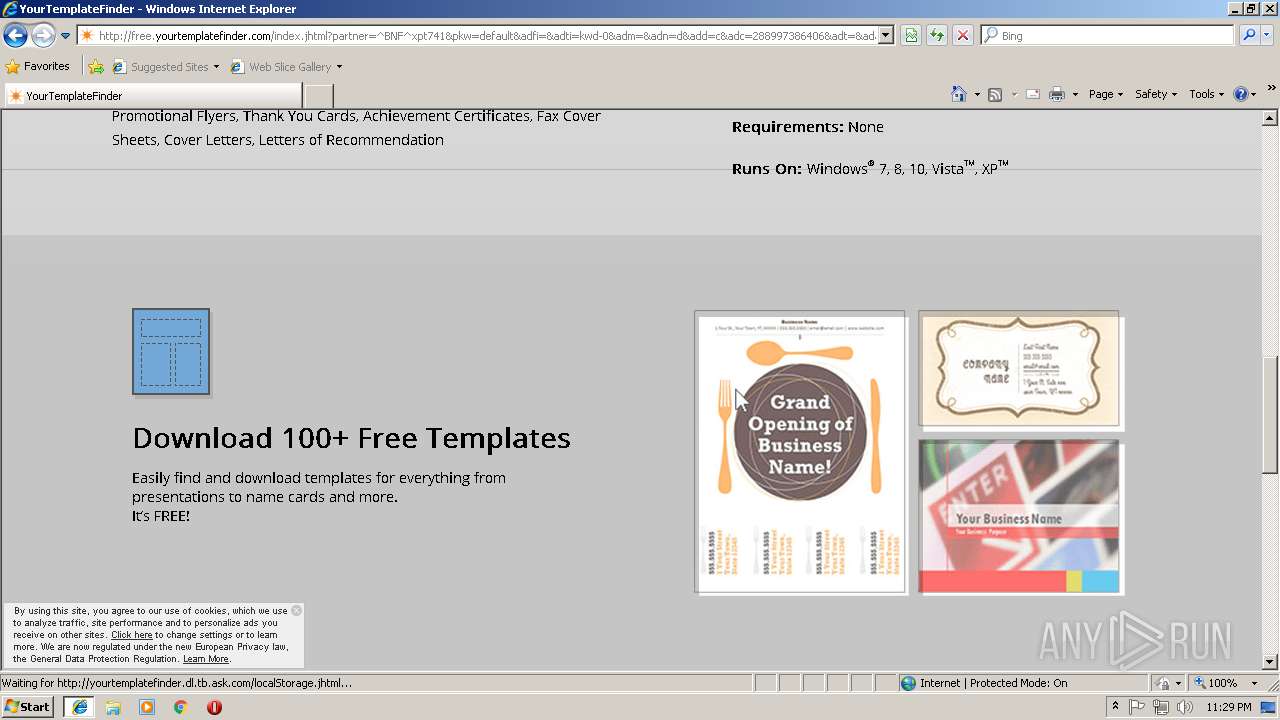The image size is (1280, 720).
Task: Open the Favorites star button
Action: coord(38,67)
